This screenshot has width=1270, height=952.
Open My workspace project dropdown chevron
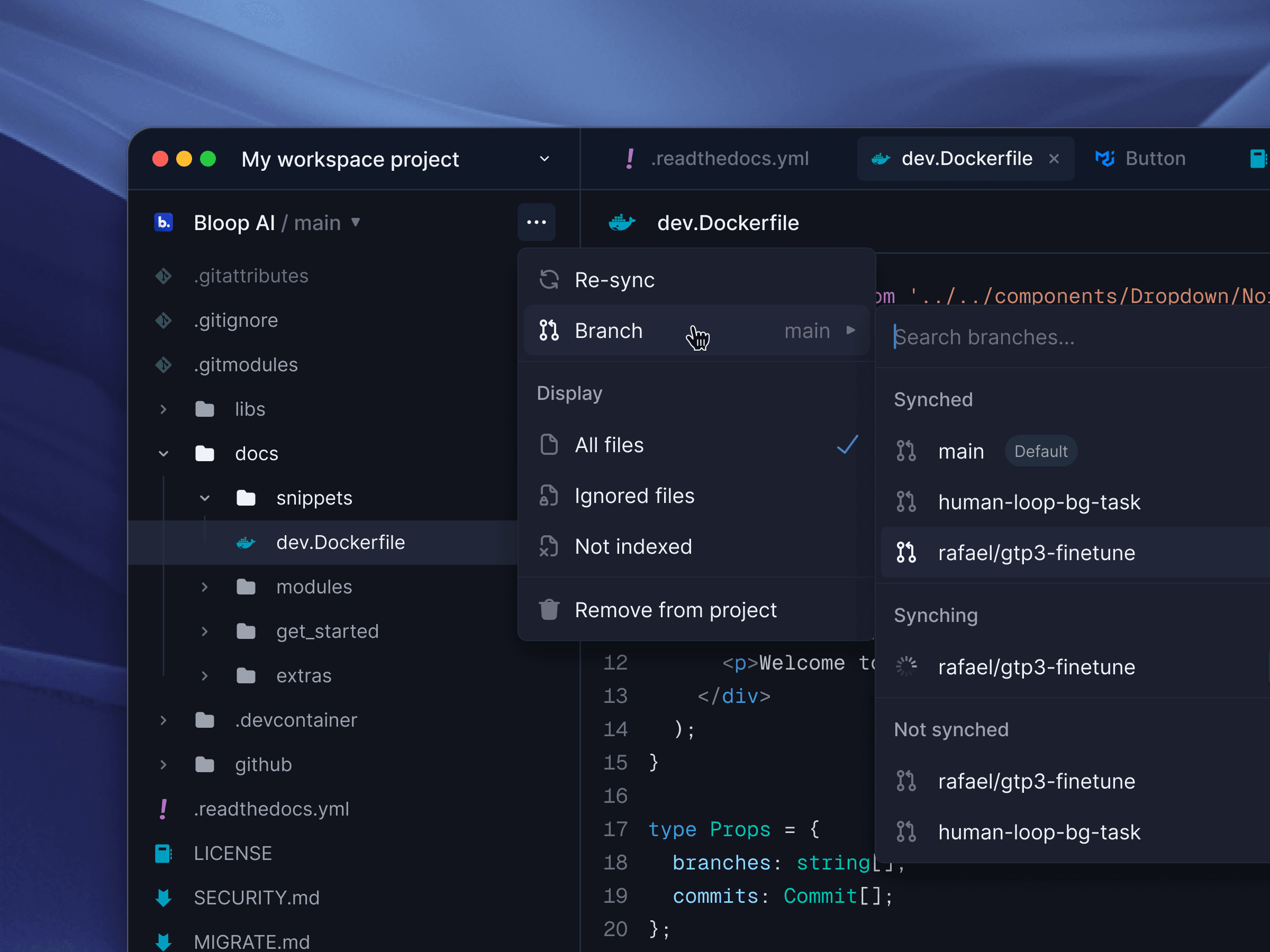545,159
